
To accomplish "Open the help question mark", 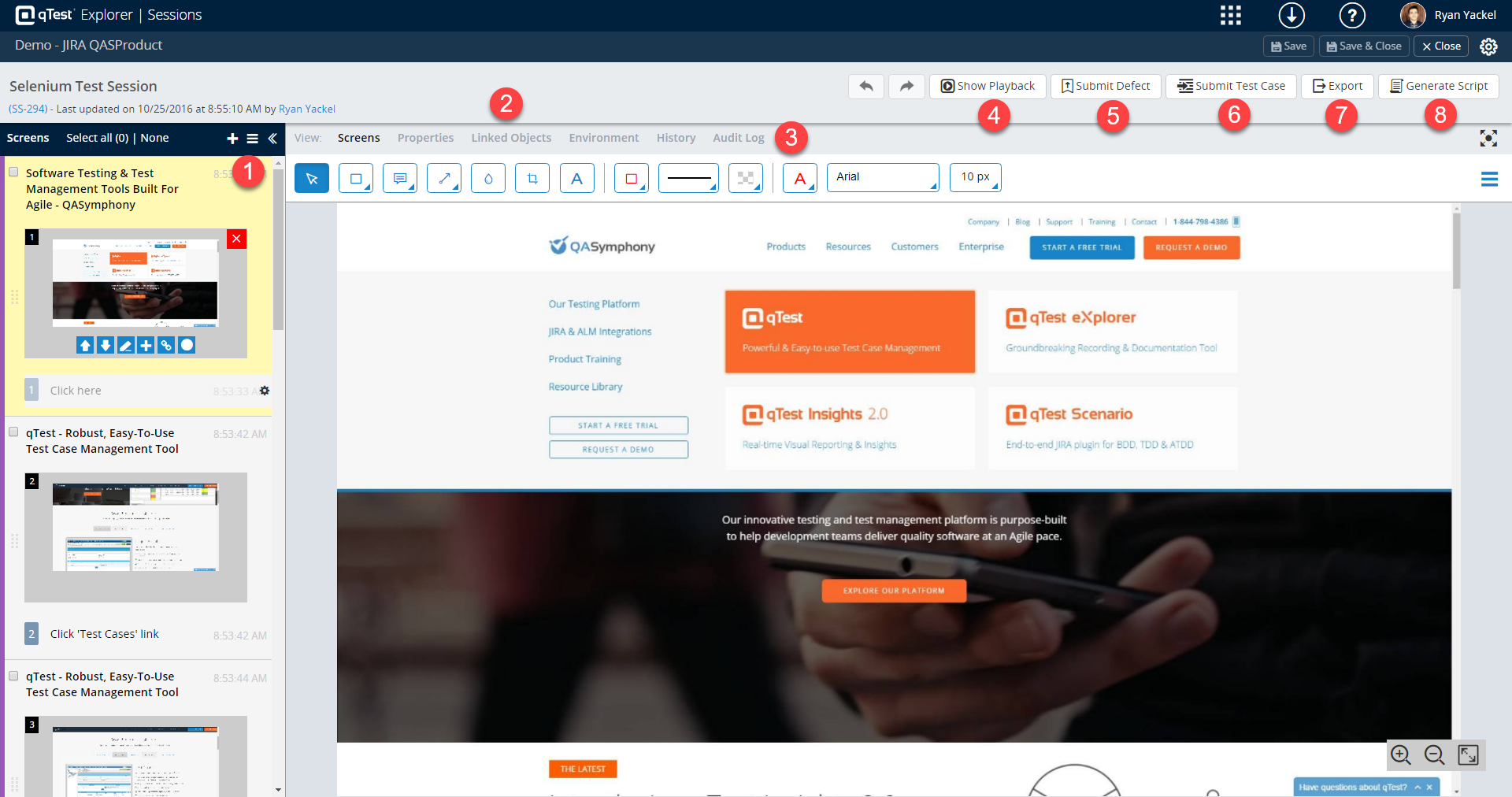I will (1352, 15).
